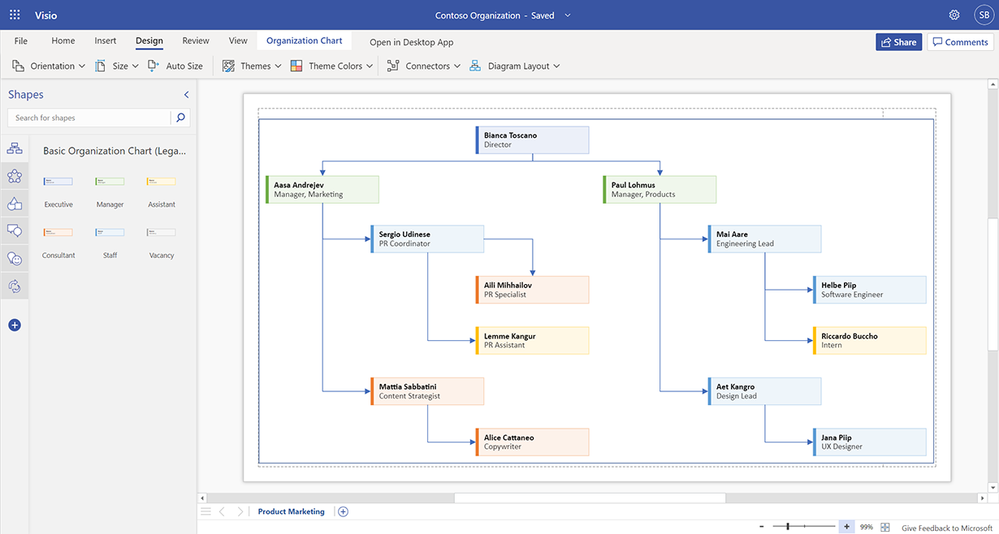The image size is (999, 534).
Task: Select the Alice Cattaneo Copywriter box
Action: click(x=532, y=442)
